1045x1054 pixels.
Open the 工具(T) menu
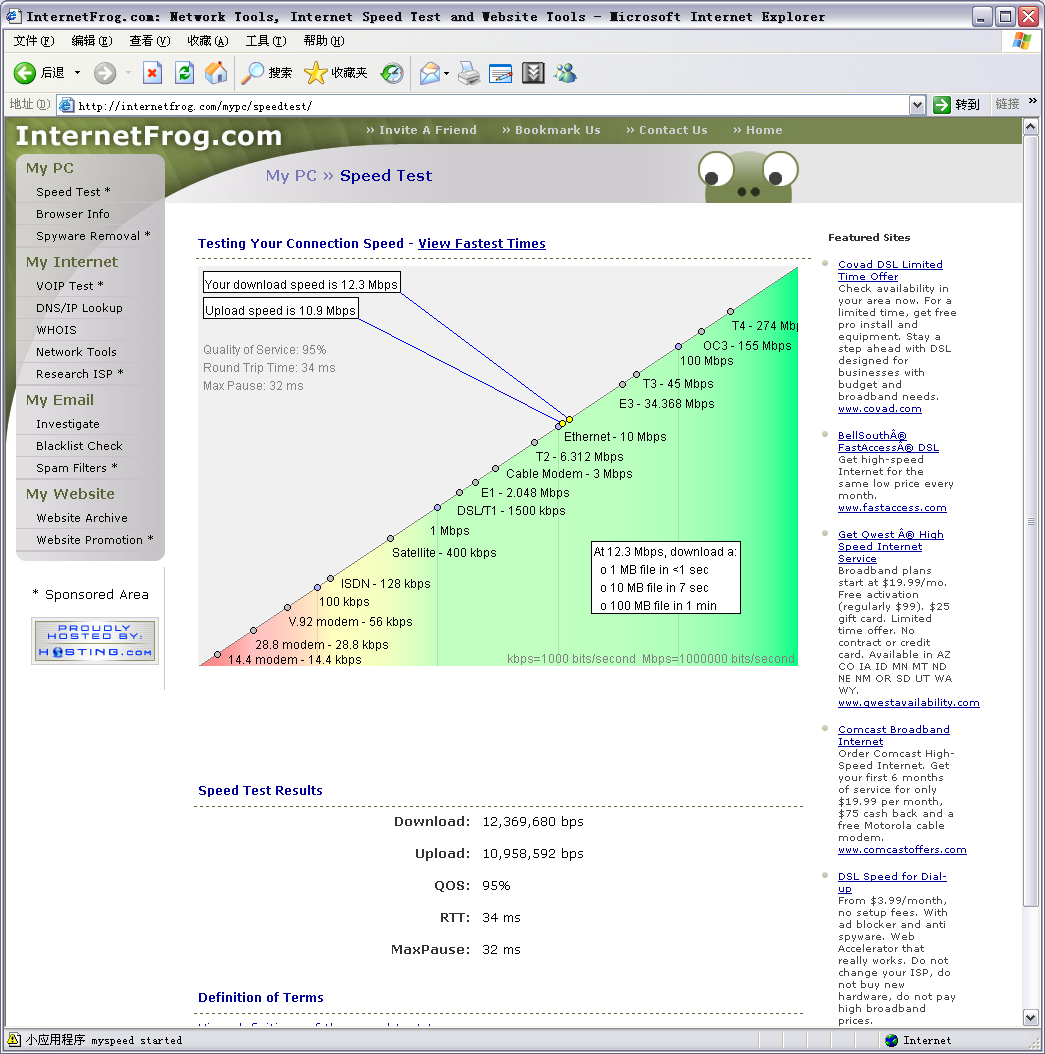pos(266,41)
